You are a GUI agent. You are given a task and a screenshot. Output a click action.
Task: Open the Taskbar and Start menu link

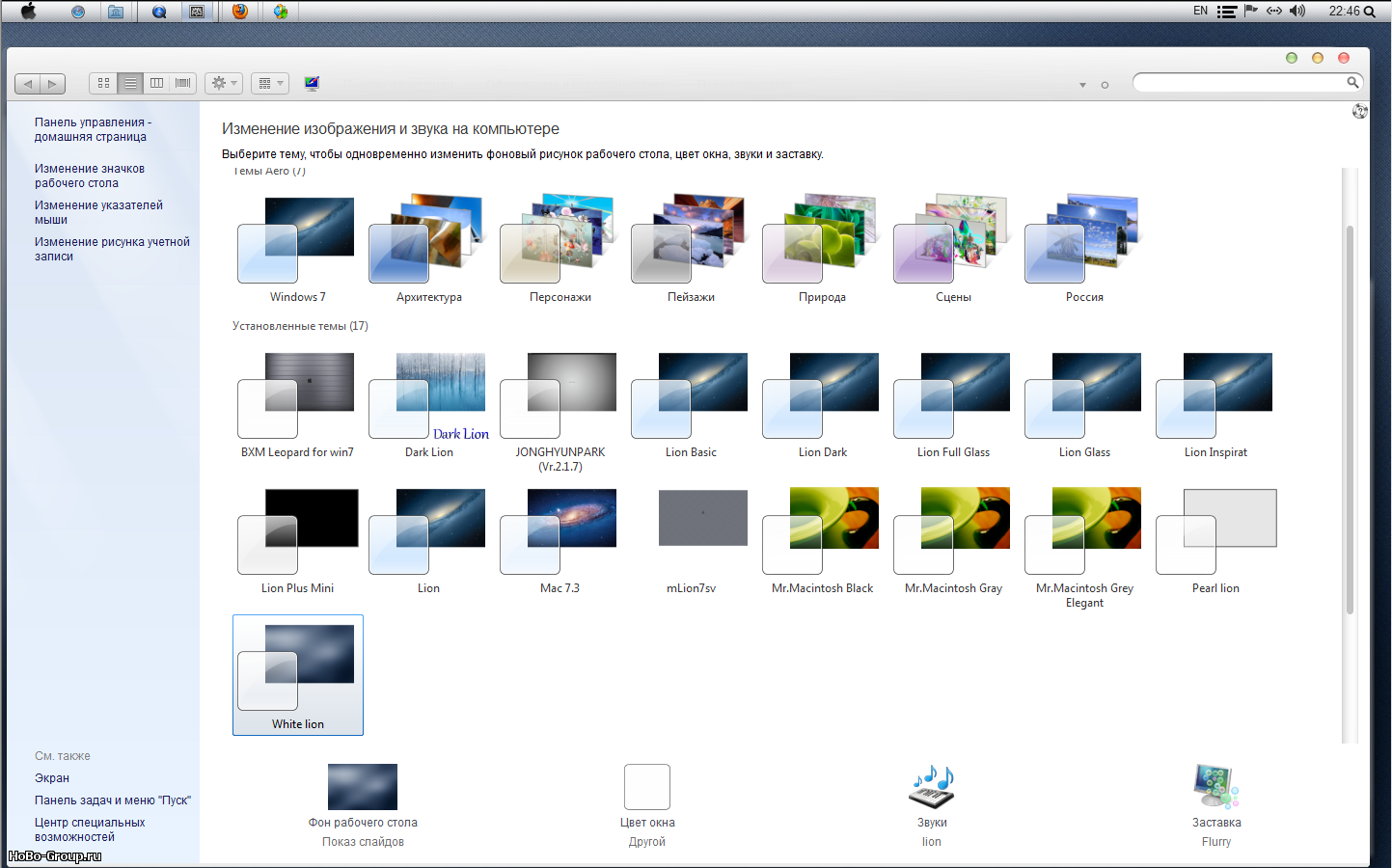coord(113,800)
